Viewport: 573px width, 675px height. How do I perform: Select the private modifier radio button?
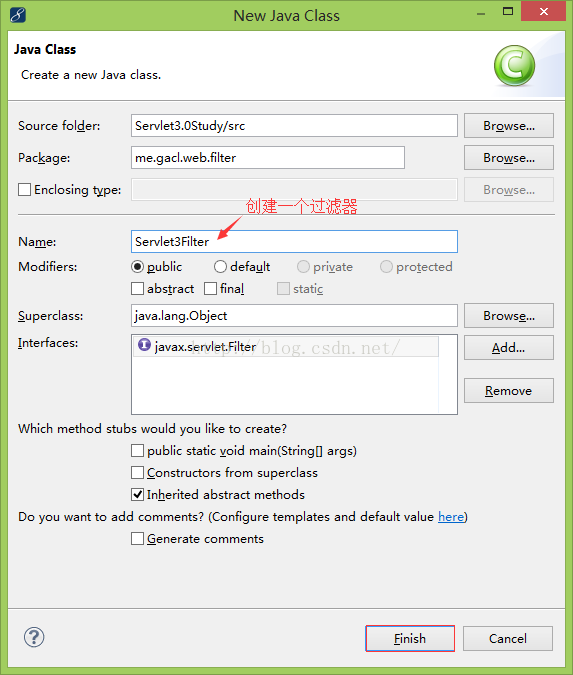(303, 267)
